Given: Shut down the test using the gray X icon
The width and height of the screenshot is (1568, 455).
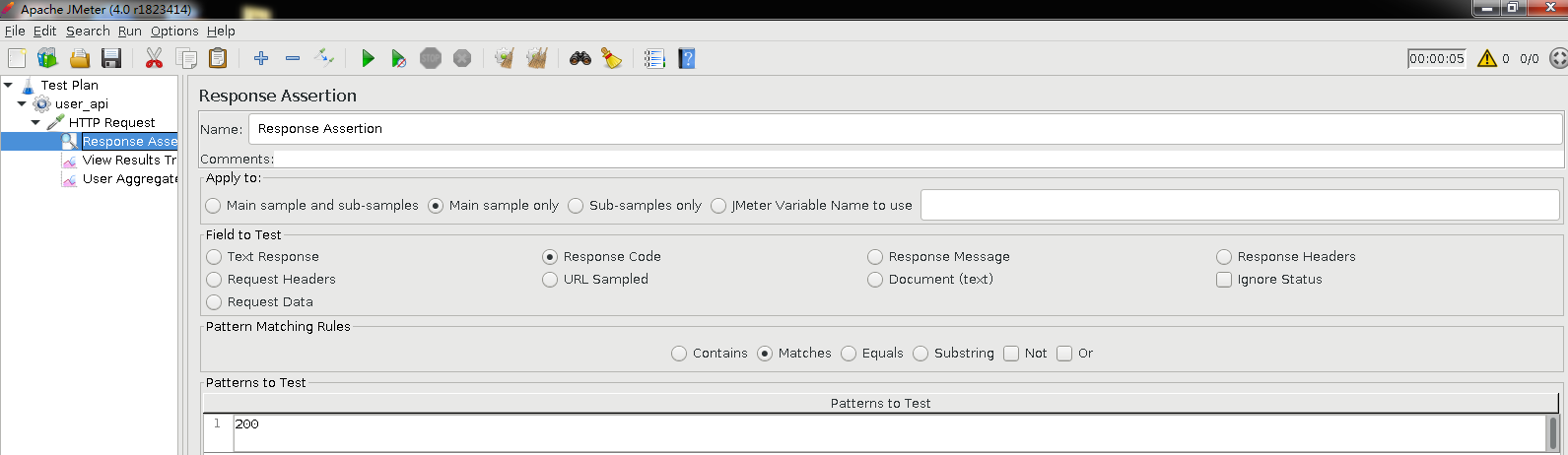Looking at the screenshot, I should pyautogui.click(x=462, y=59).
